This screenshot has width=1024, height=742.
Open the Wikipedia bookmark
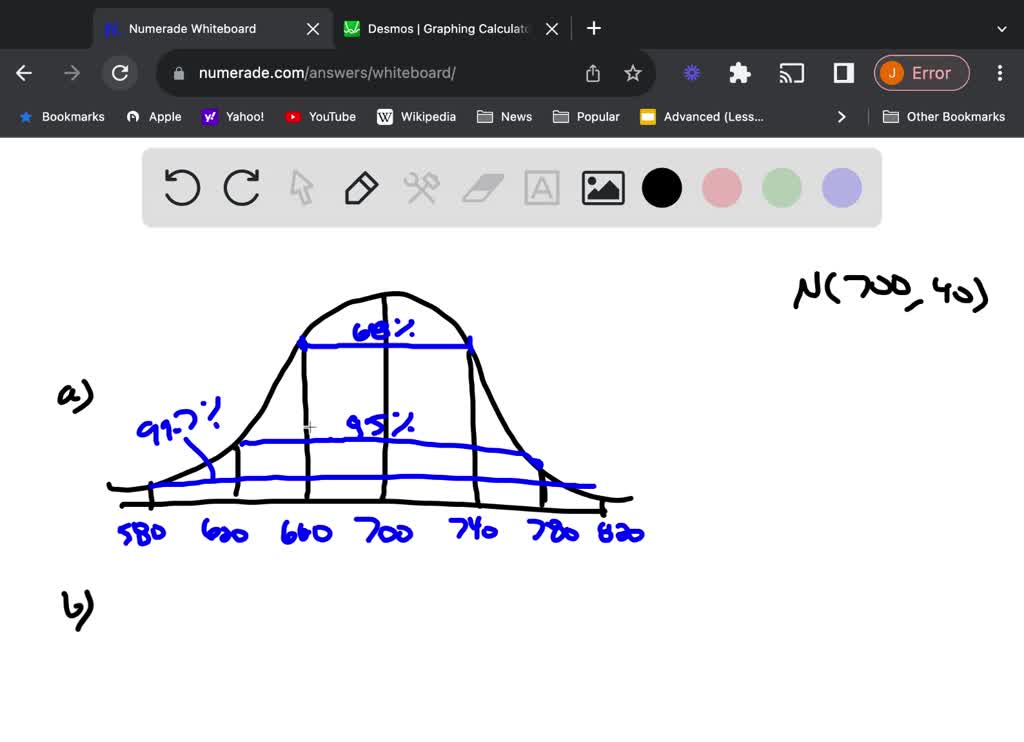(416, 117)
